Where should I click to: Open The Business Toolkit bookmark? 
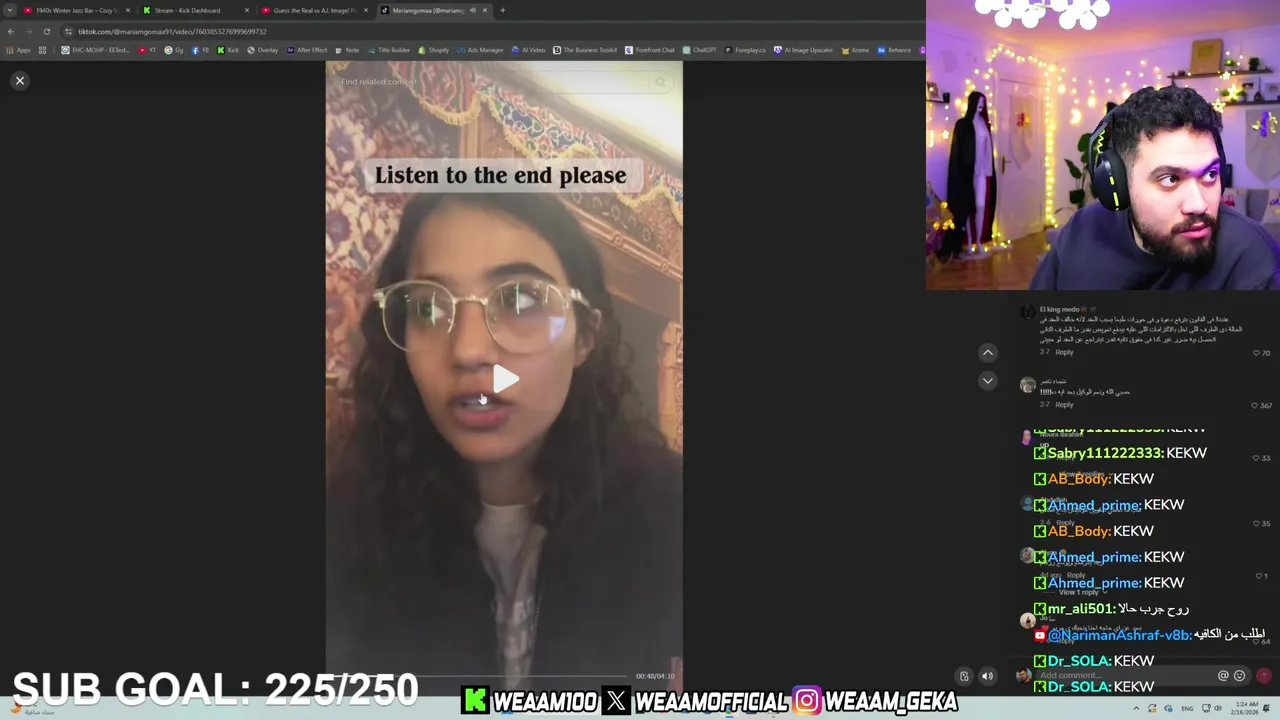pyautogui.click(x=585, y=50)
